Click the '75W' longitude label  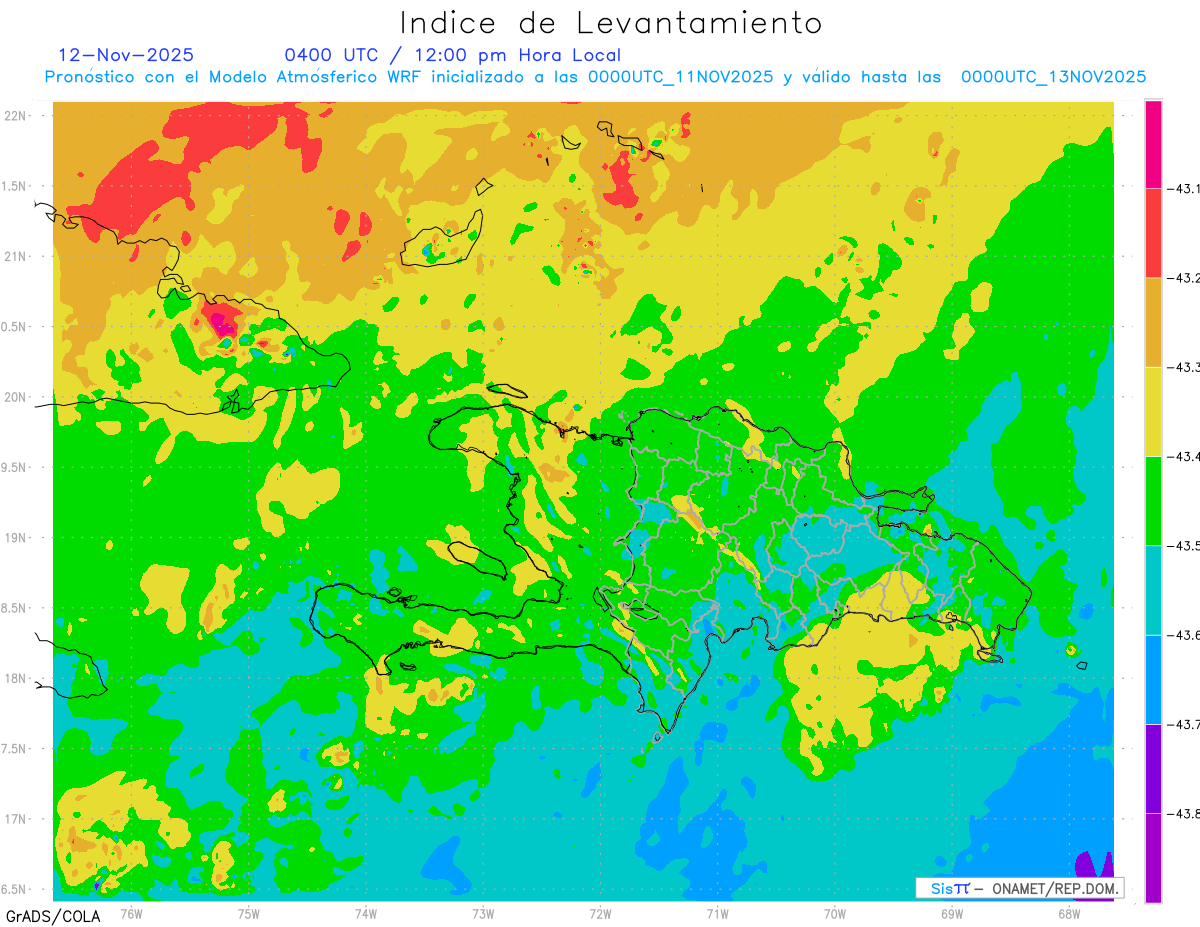(x=249, y=913)
